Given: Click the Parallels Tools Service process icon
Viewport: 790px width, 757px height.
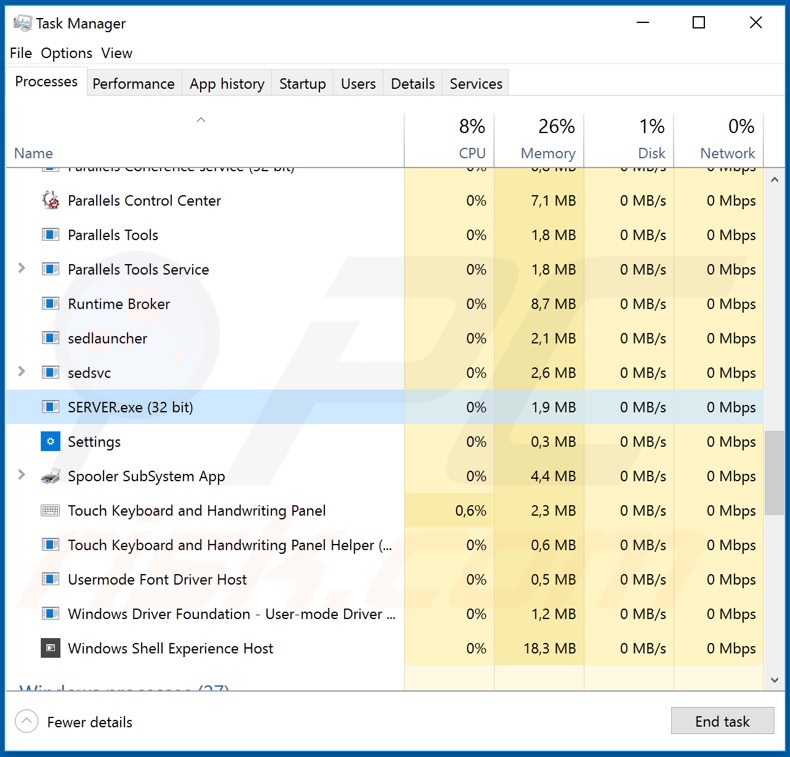Looking at the screenshot, I should pyautogui.click(x=50, y=269).
